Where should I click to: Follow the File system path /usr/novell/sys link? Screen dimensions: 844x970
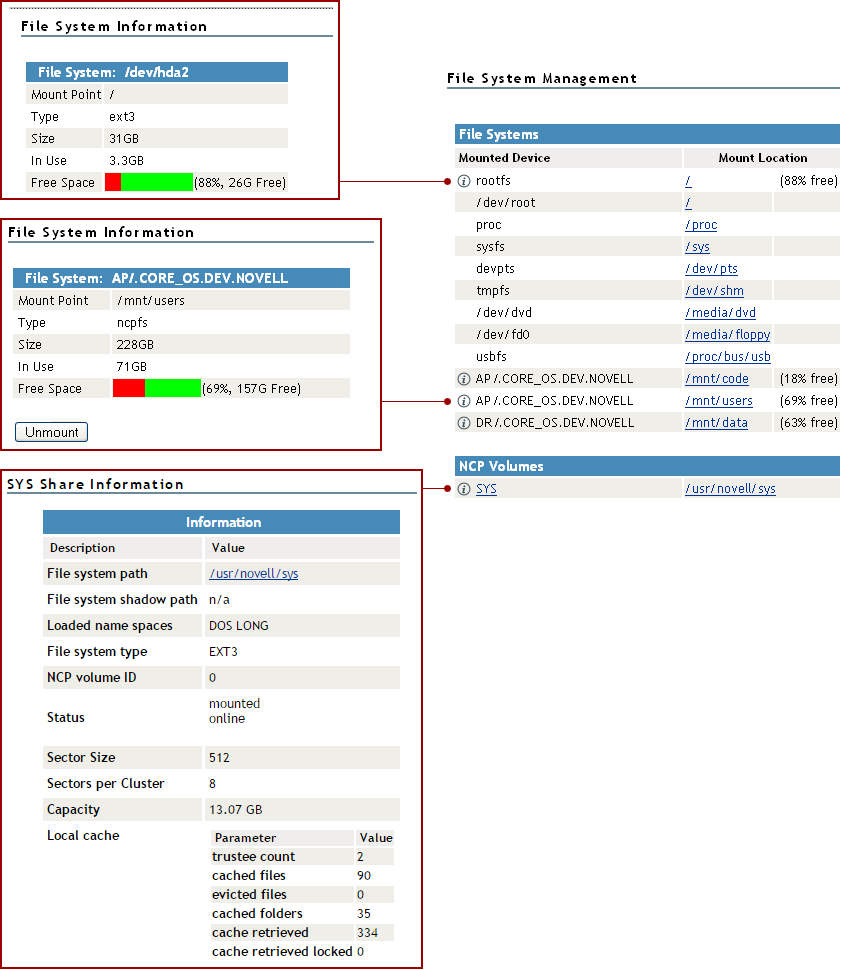click(253, 574)
